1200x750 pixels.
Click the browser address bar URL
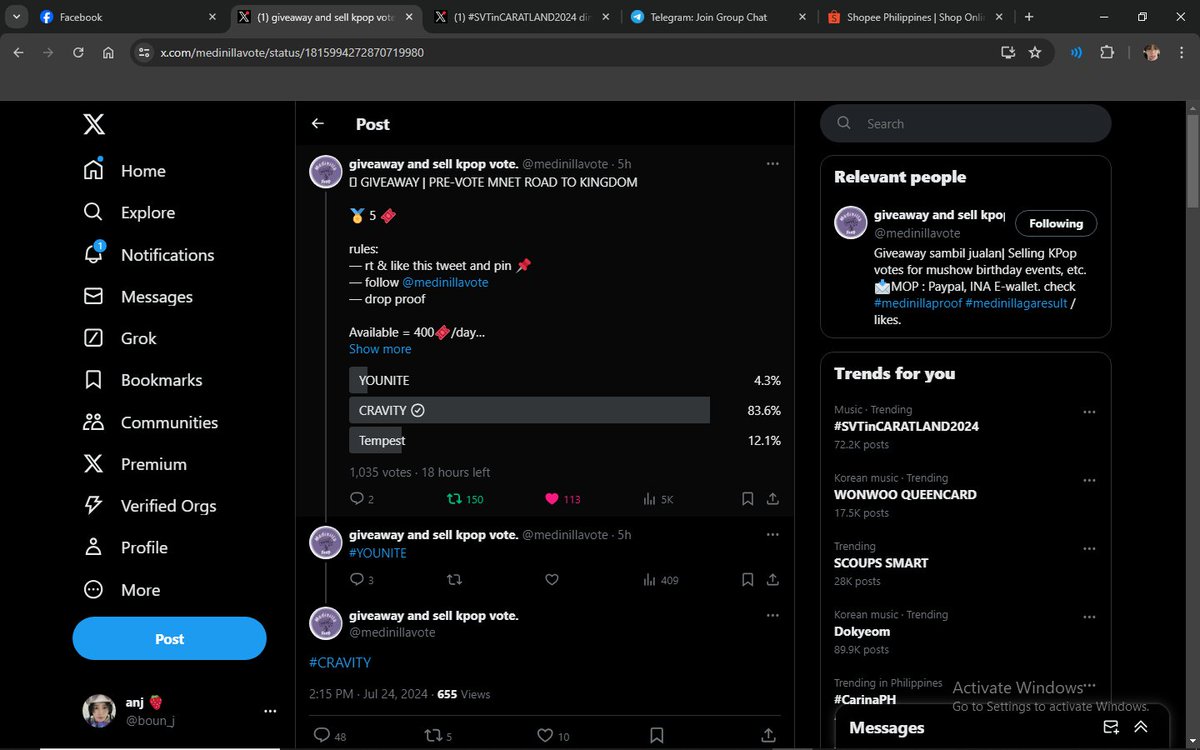pyautogui.click(x=292, y=52)
